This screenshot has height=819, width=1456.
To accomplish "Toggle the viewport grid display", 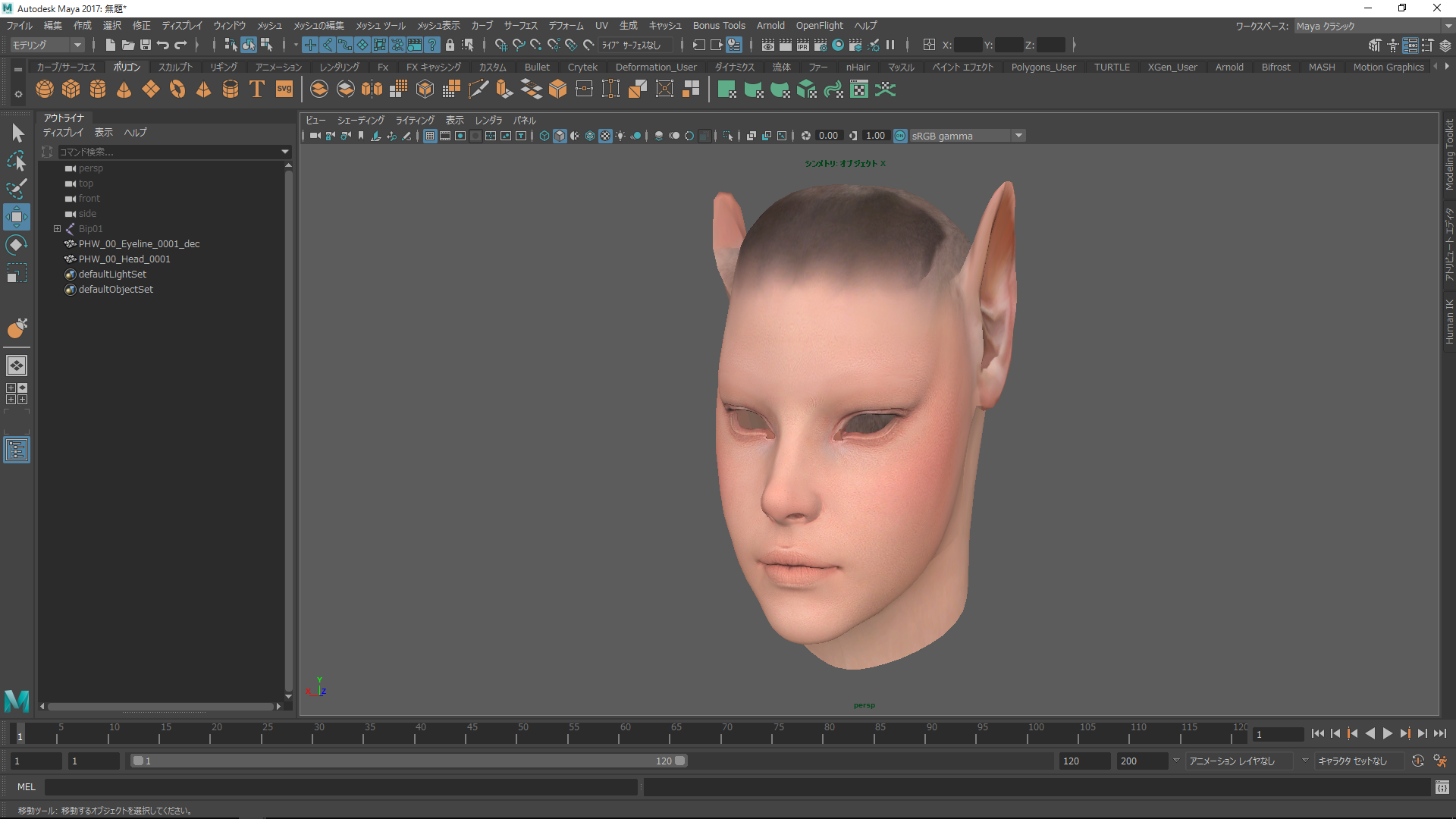I will point(430,136).
